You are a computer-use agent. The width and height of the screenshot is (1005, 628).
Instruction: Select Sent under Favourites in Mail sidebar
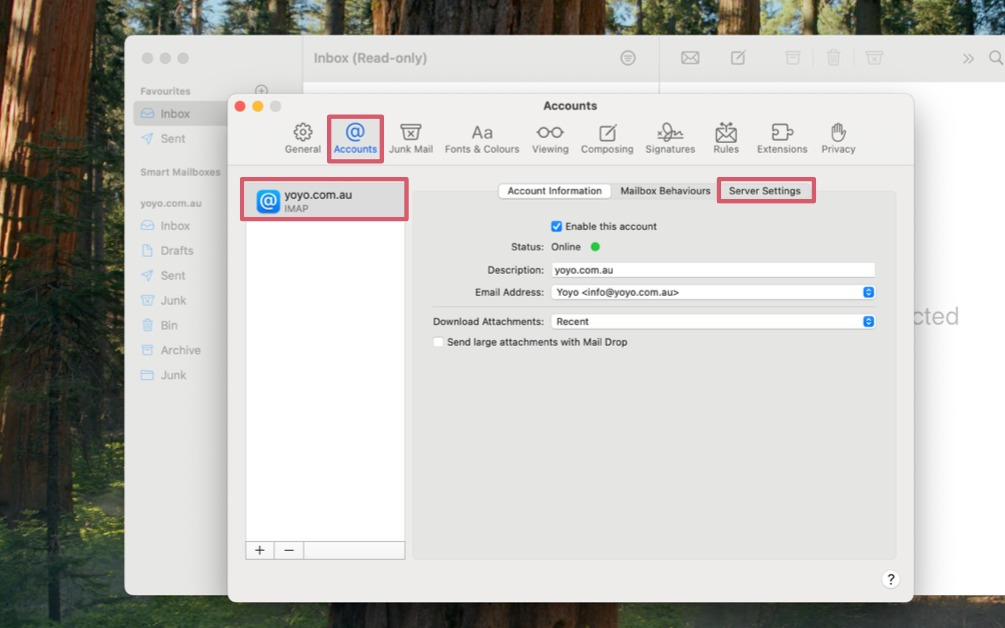point(172,138)
